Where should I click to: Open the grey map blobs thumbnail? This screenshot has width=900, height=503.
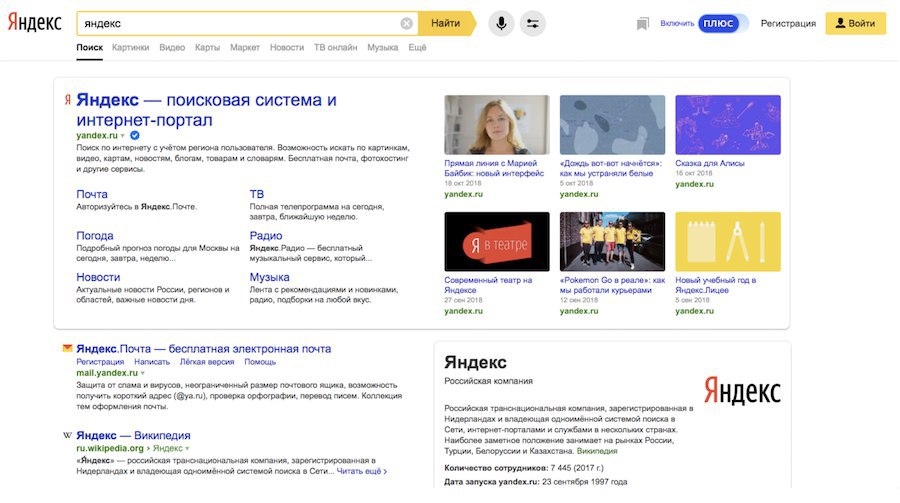(x=612, y=125)
